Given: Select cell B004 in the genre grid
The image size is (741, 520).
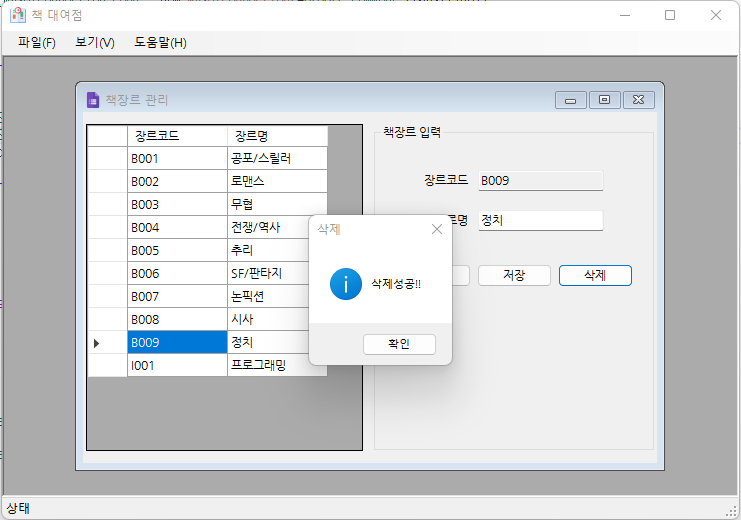Looking at the screenshot, I should pyautogui.click(x=177, y=227).
